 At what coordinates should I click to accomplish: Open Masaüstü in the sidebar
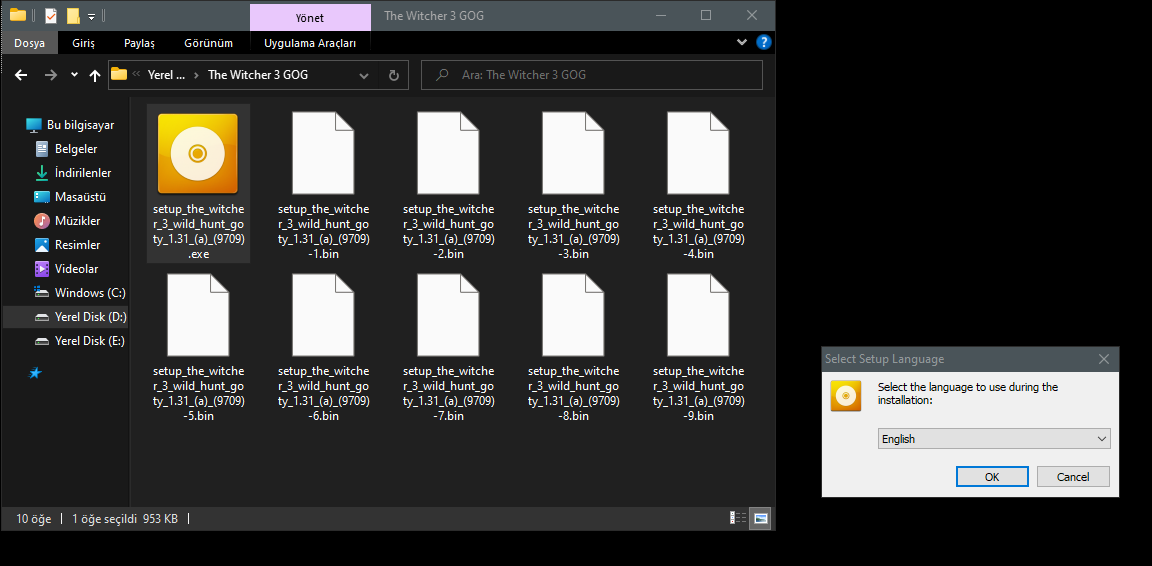(x=71, y=197)
